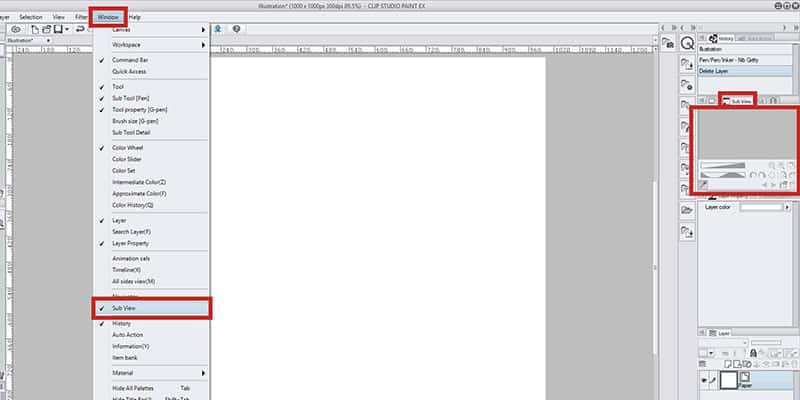Adjust the Sub View zoom slider

coord(723,165)
